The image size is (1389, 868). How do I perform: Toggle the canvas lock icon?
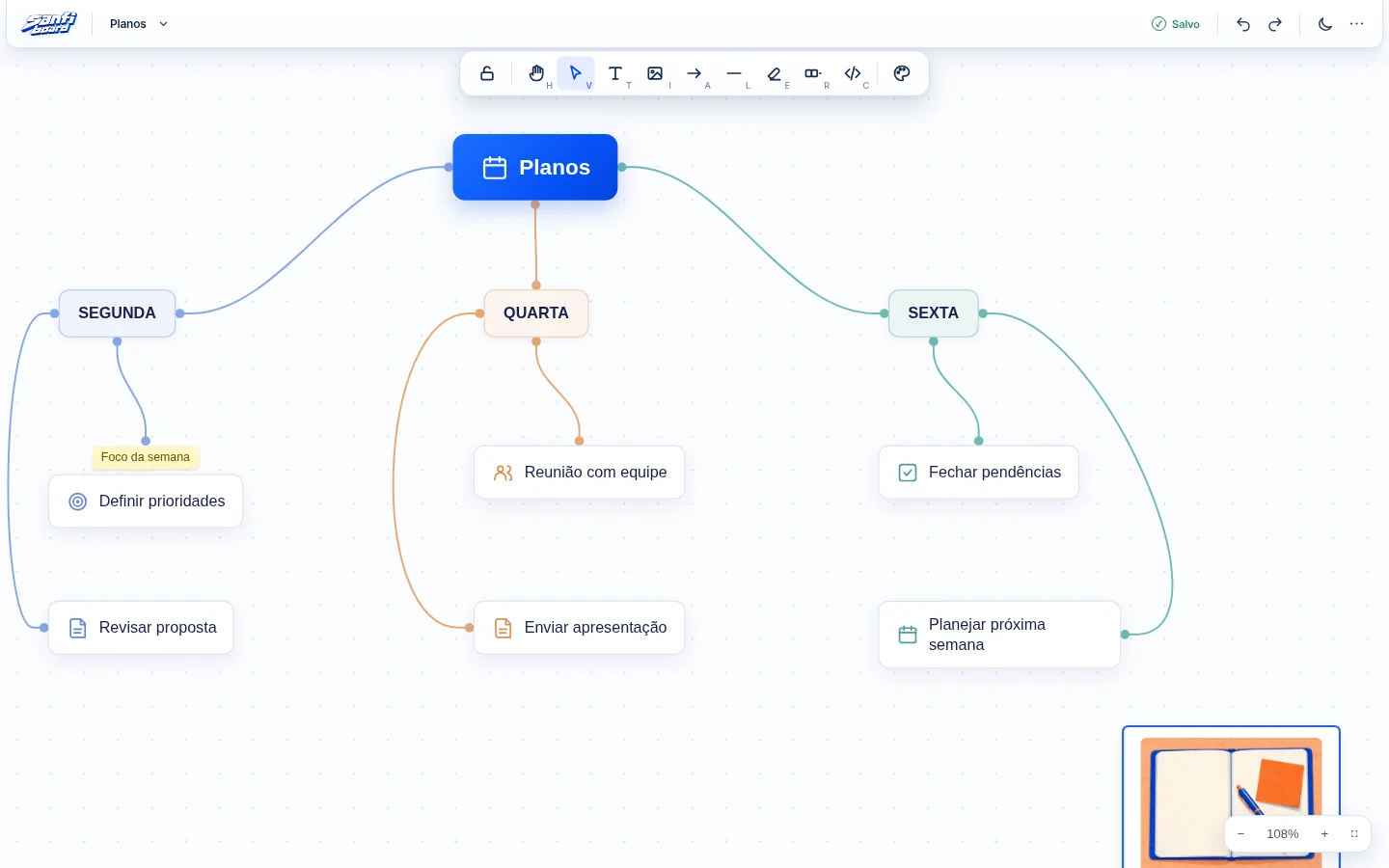coord(487,73)
